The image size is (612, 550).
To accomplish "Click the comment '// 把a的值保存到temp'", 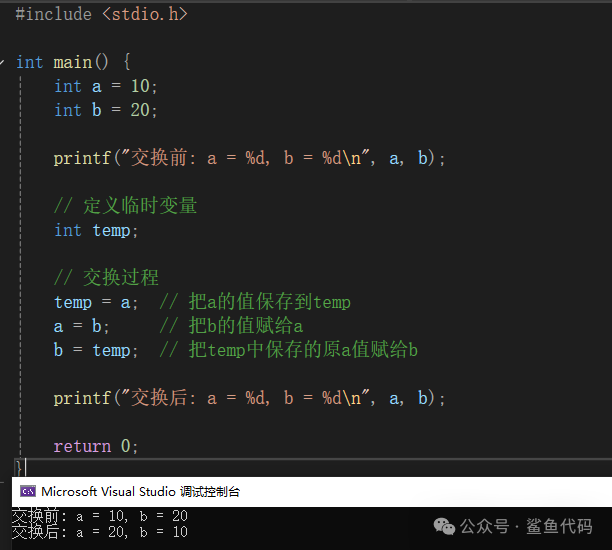I will pyautogui.click(x=255, y=302).
